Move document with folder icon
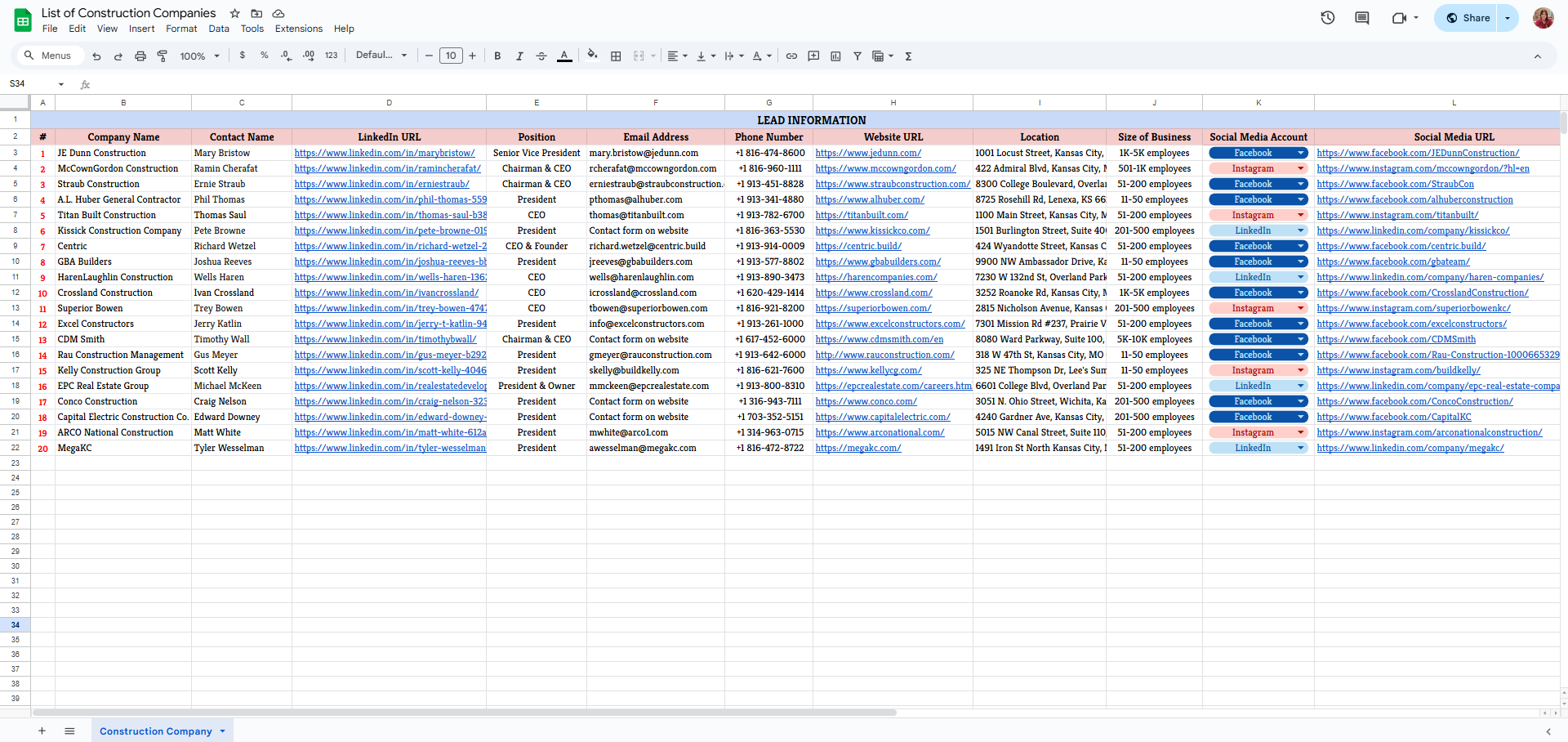The image size is (1568, 742). tap(256, 13)
